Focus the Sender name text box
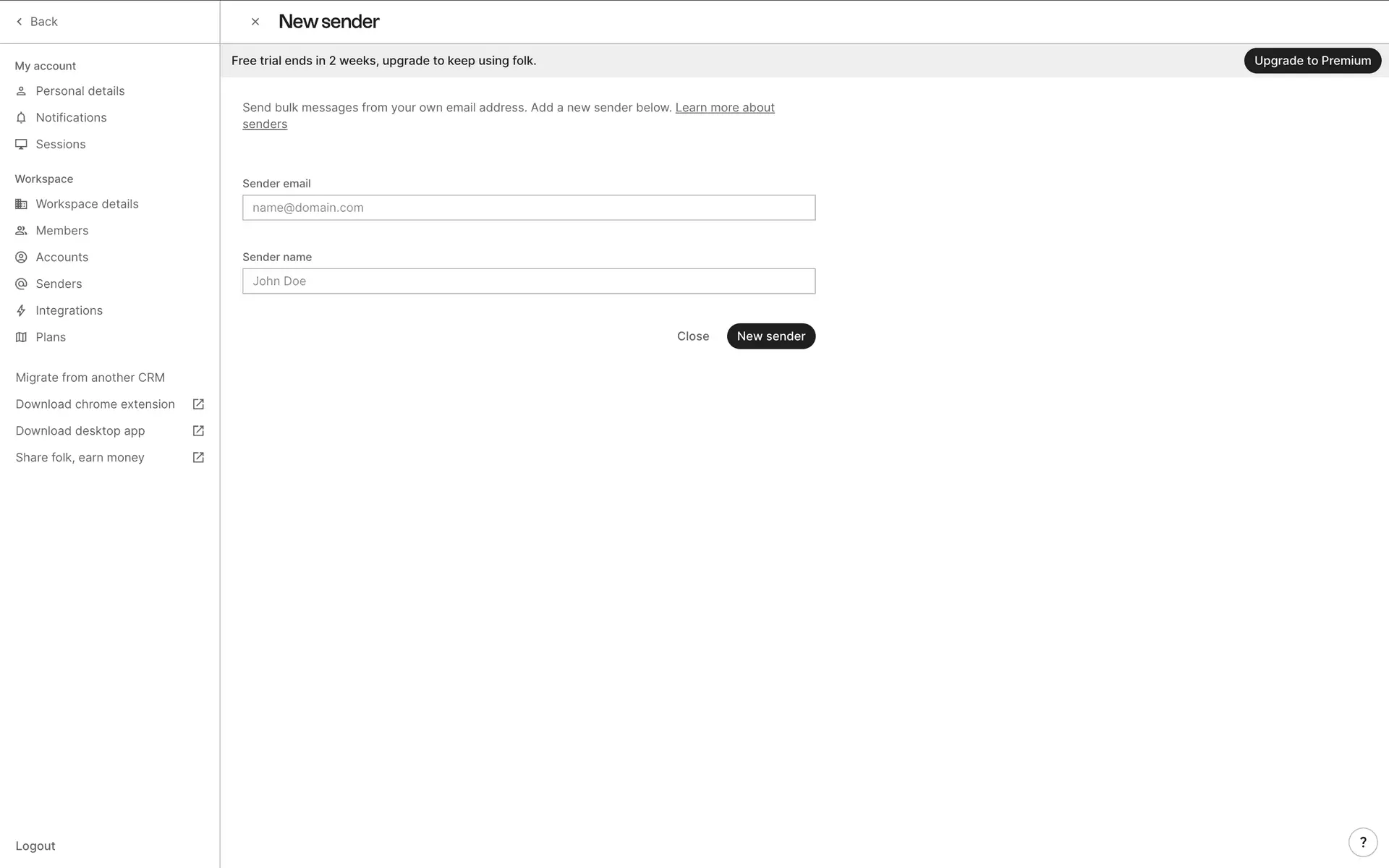This screenshot has width=1389, height=868. (528, 281)
